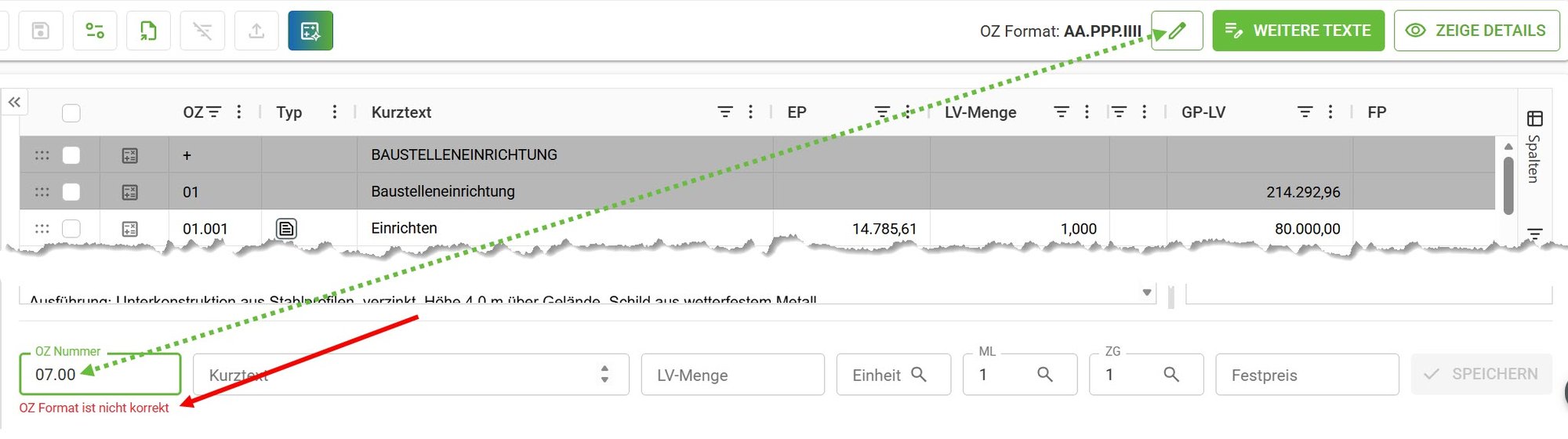Edit OZ format with pencil icon
The image size is (1568, 439).
pos(1177,31)
